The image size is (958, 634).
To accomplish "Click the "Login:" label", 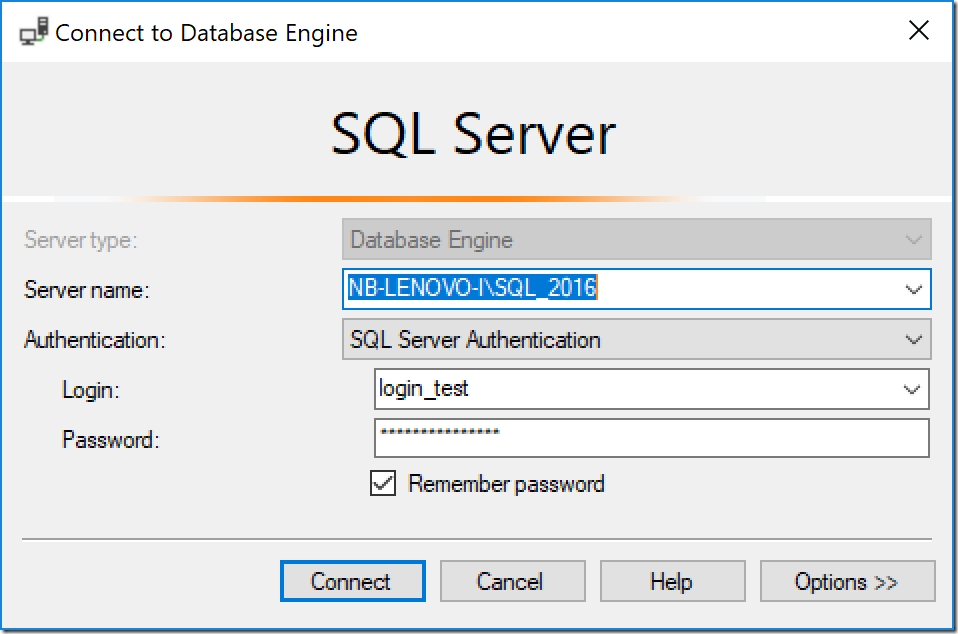I will point(91,390).
